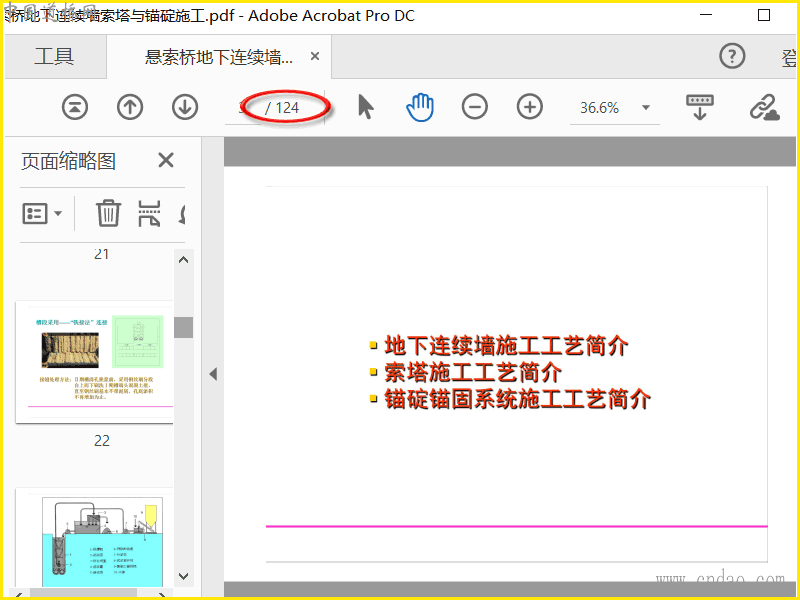
Task: Select the arrow selection tool
Action: pyautogui.click(x=366, y=107)
